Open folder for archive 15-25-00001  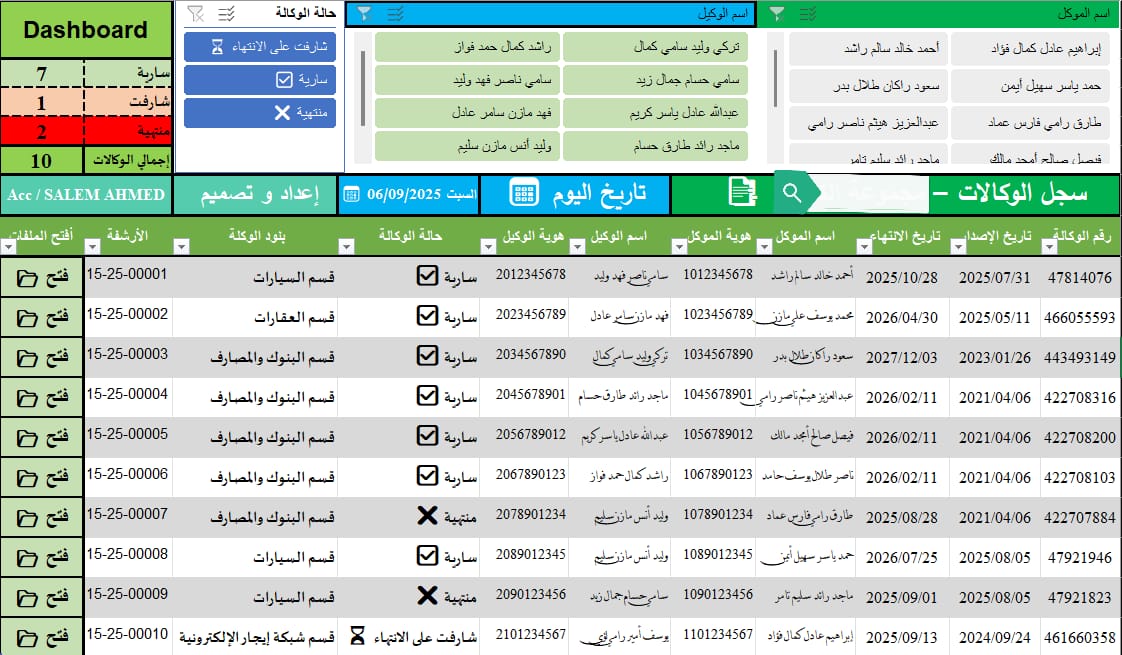[x=42, y=278]
